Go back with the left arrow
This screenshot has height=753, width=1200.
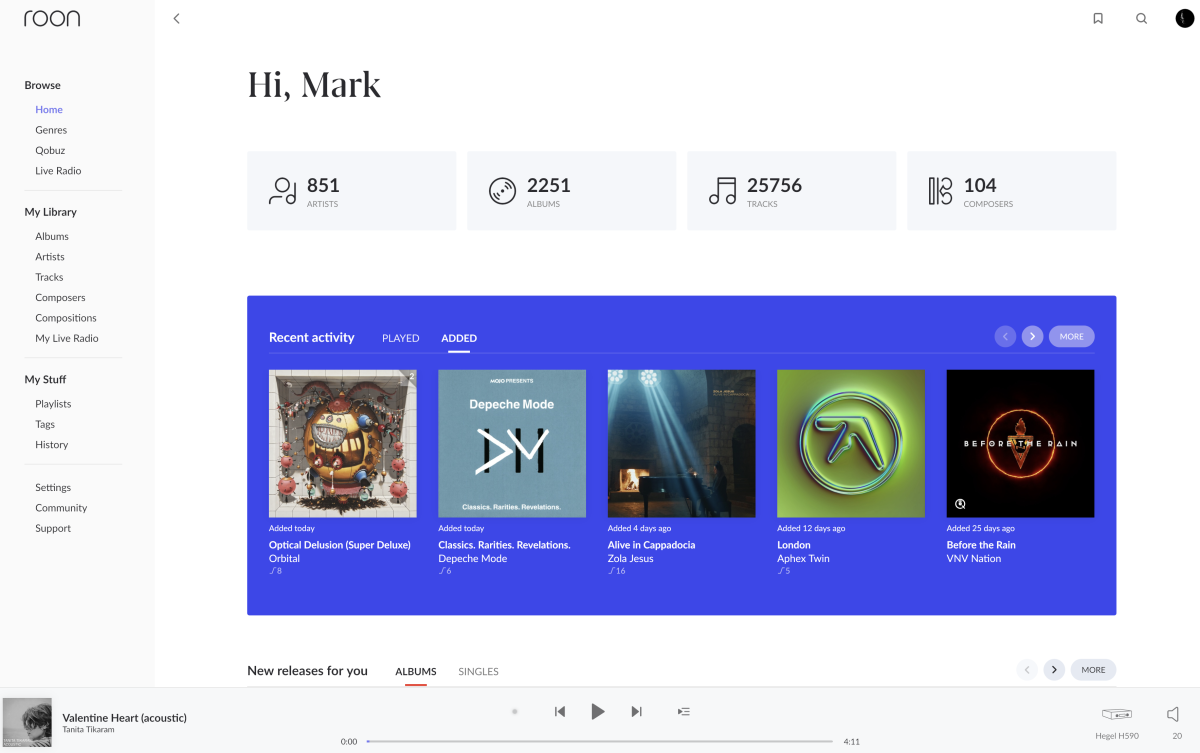click(176, 18)
